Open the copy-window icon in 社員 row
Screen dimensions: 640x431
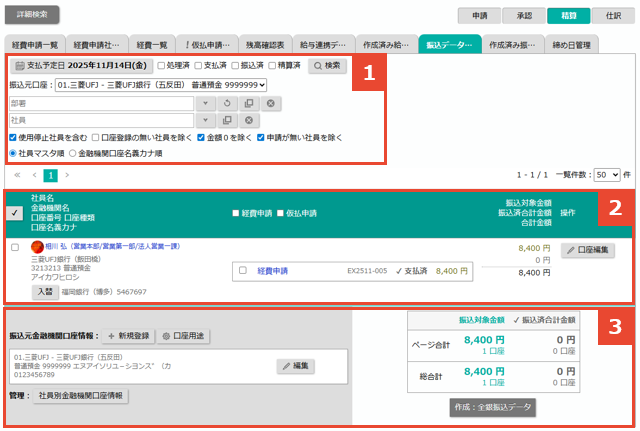point(227,120)
